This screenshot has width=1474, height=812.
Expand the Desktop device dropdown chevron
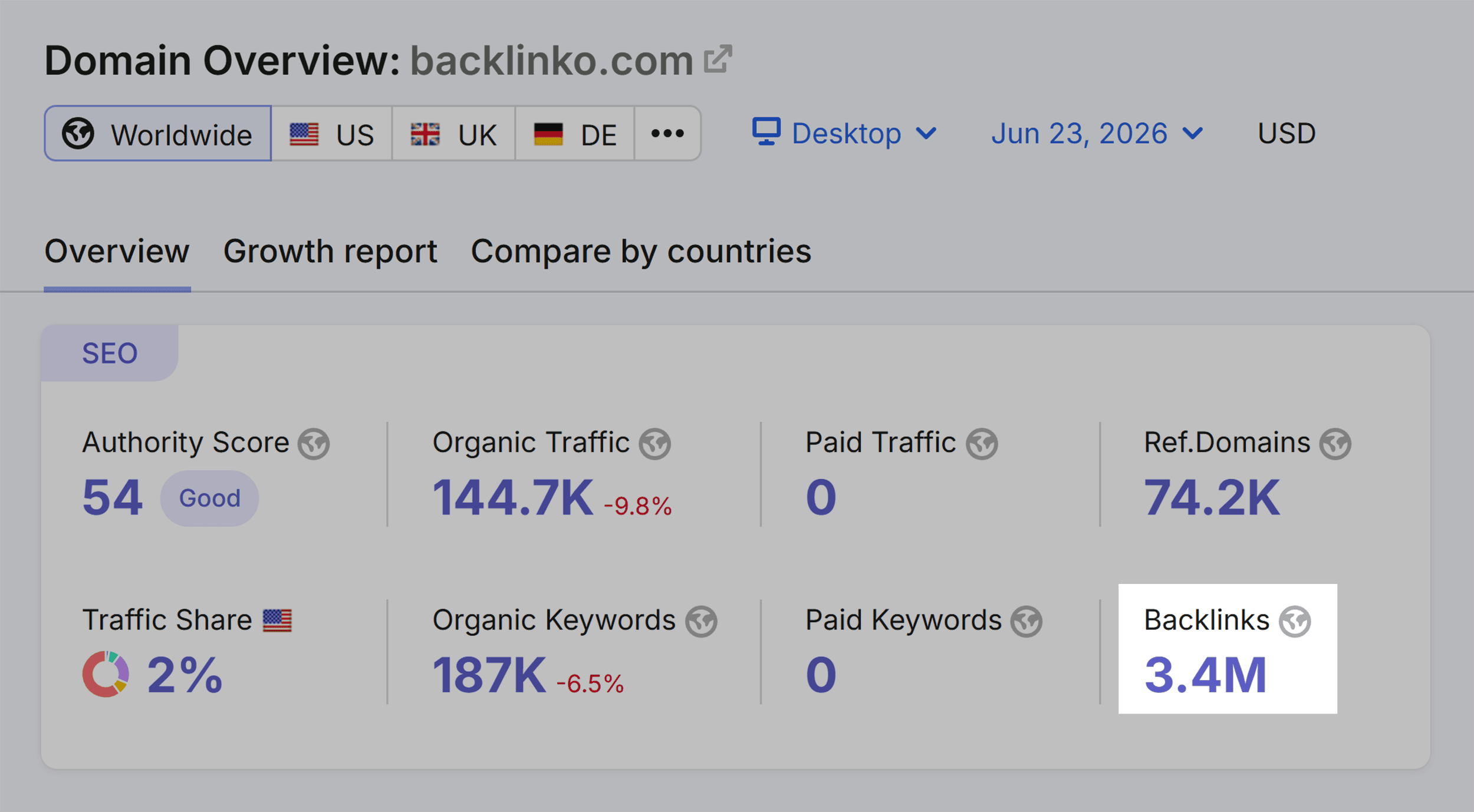926,134
